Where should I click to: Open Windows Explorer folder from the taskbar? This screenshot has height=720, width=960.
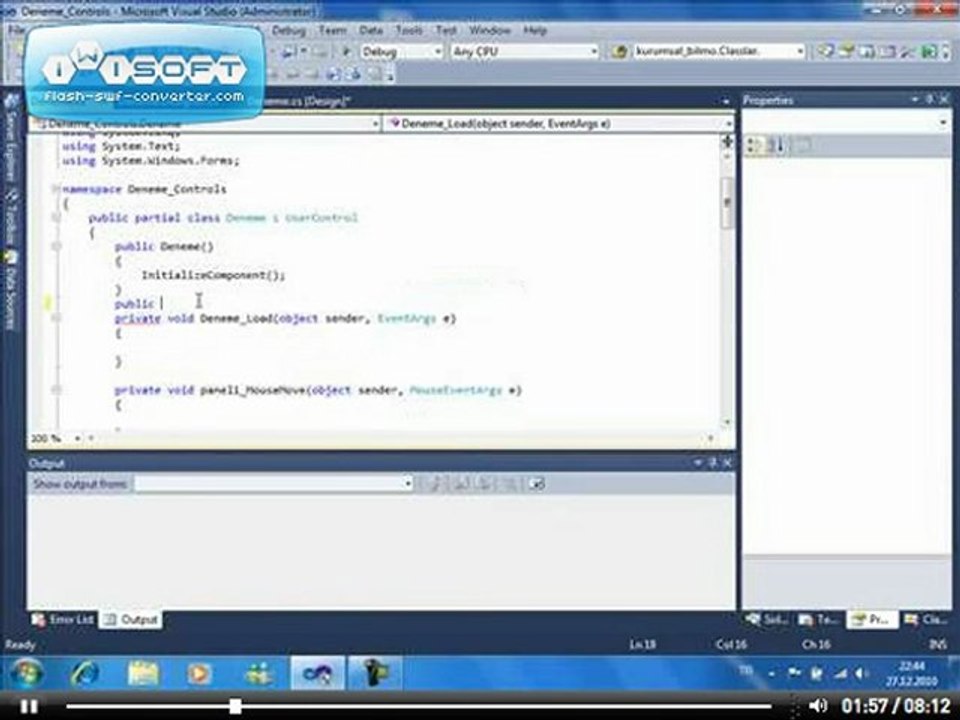pyautogui.click(x=143, y=674)
